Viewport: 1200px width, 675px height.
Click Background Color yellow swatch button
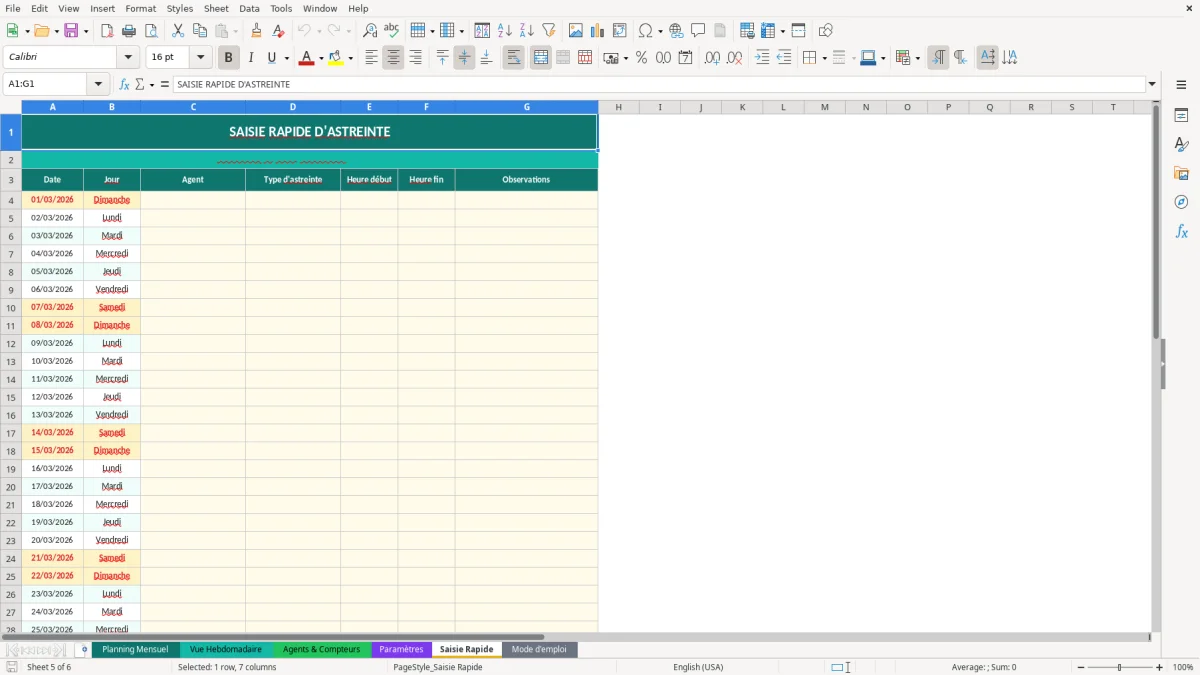[335, 58]
